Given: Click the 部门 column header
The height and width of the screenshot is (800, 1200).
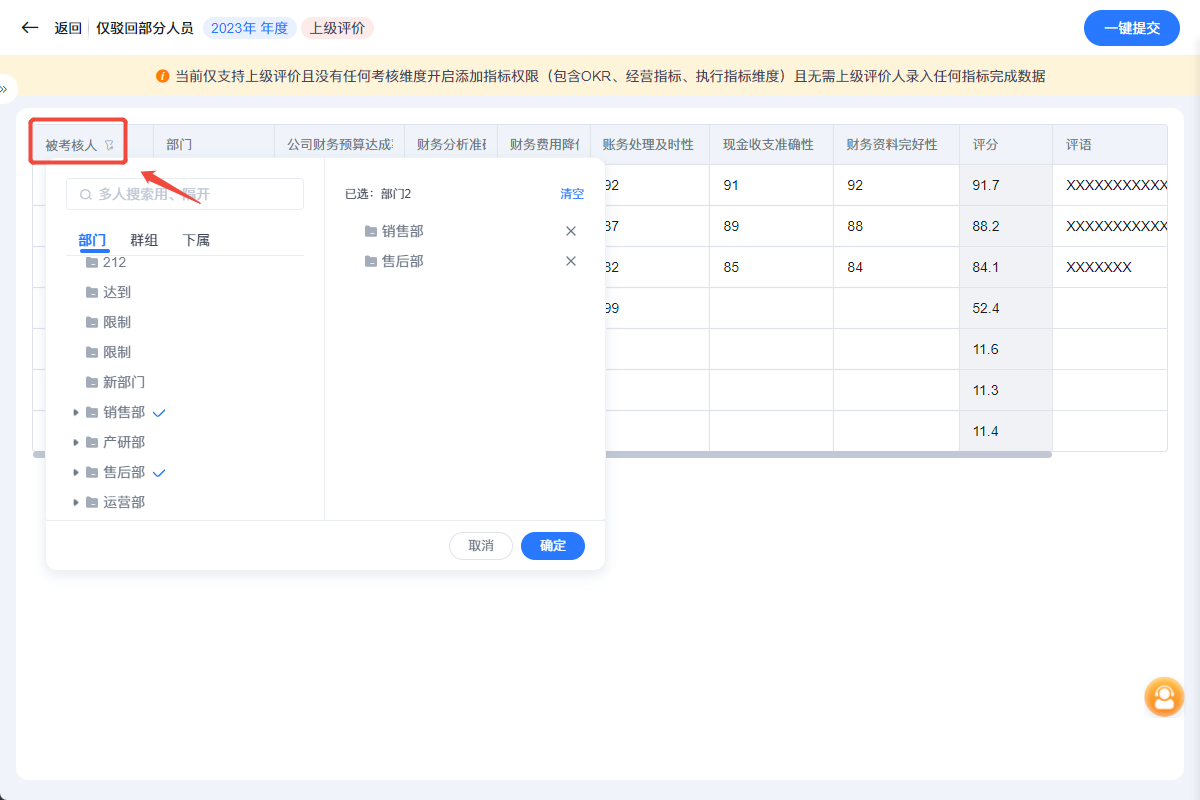Looking at the screenshot, I should pyautogui.click(x=214, y=145).
